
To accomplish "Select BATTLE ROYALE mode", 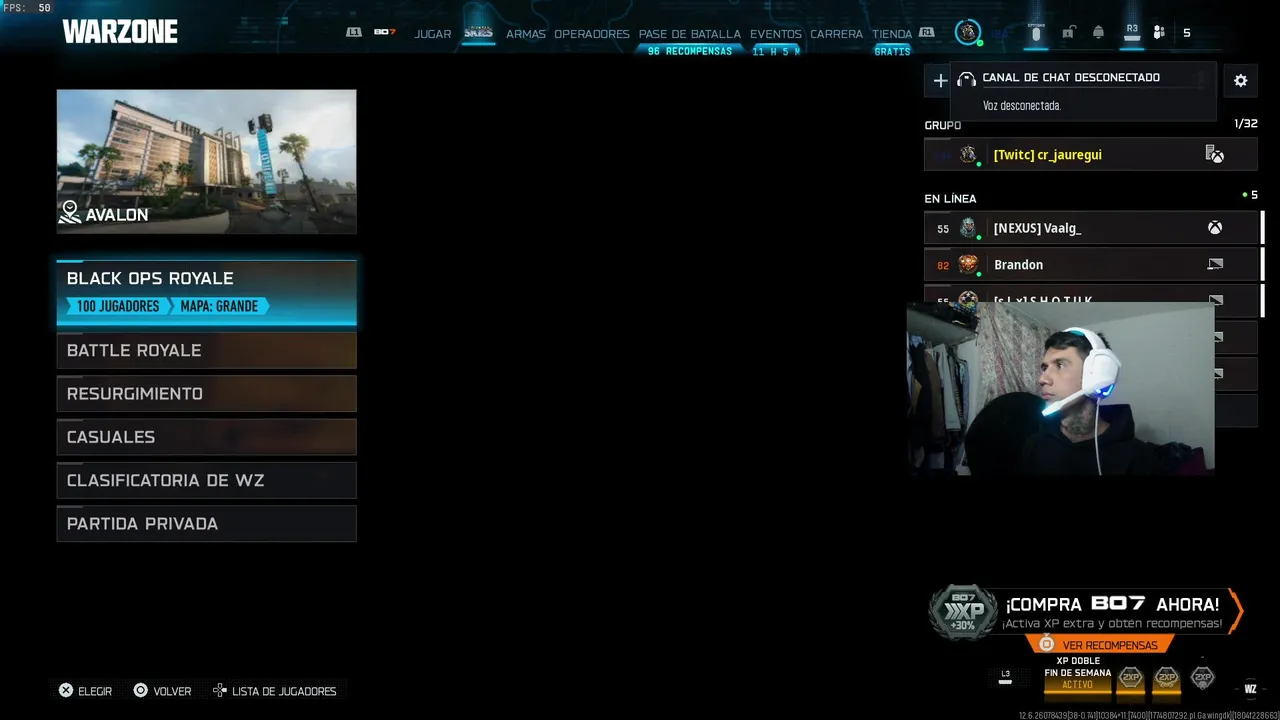I will 207,350.
